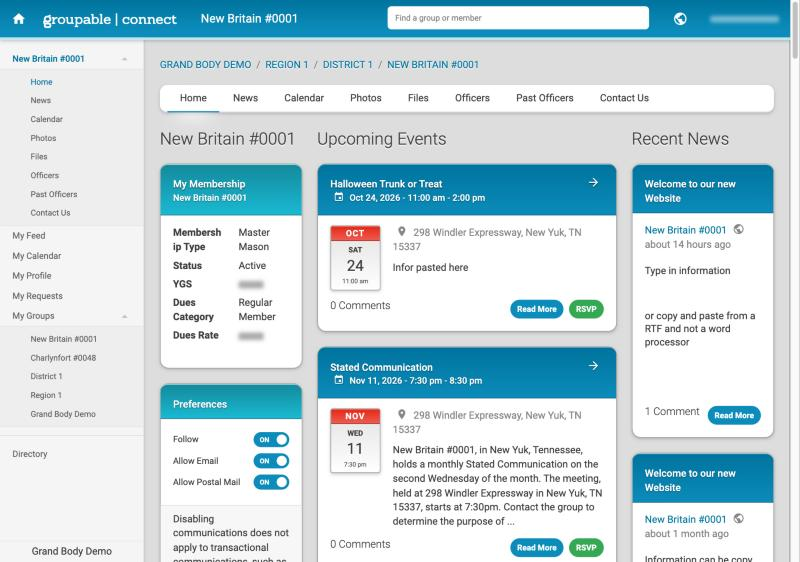Switch to Past Officers tab
The height and width of the screenshot is (562, 800).
tap(544, 98)
